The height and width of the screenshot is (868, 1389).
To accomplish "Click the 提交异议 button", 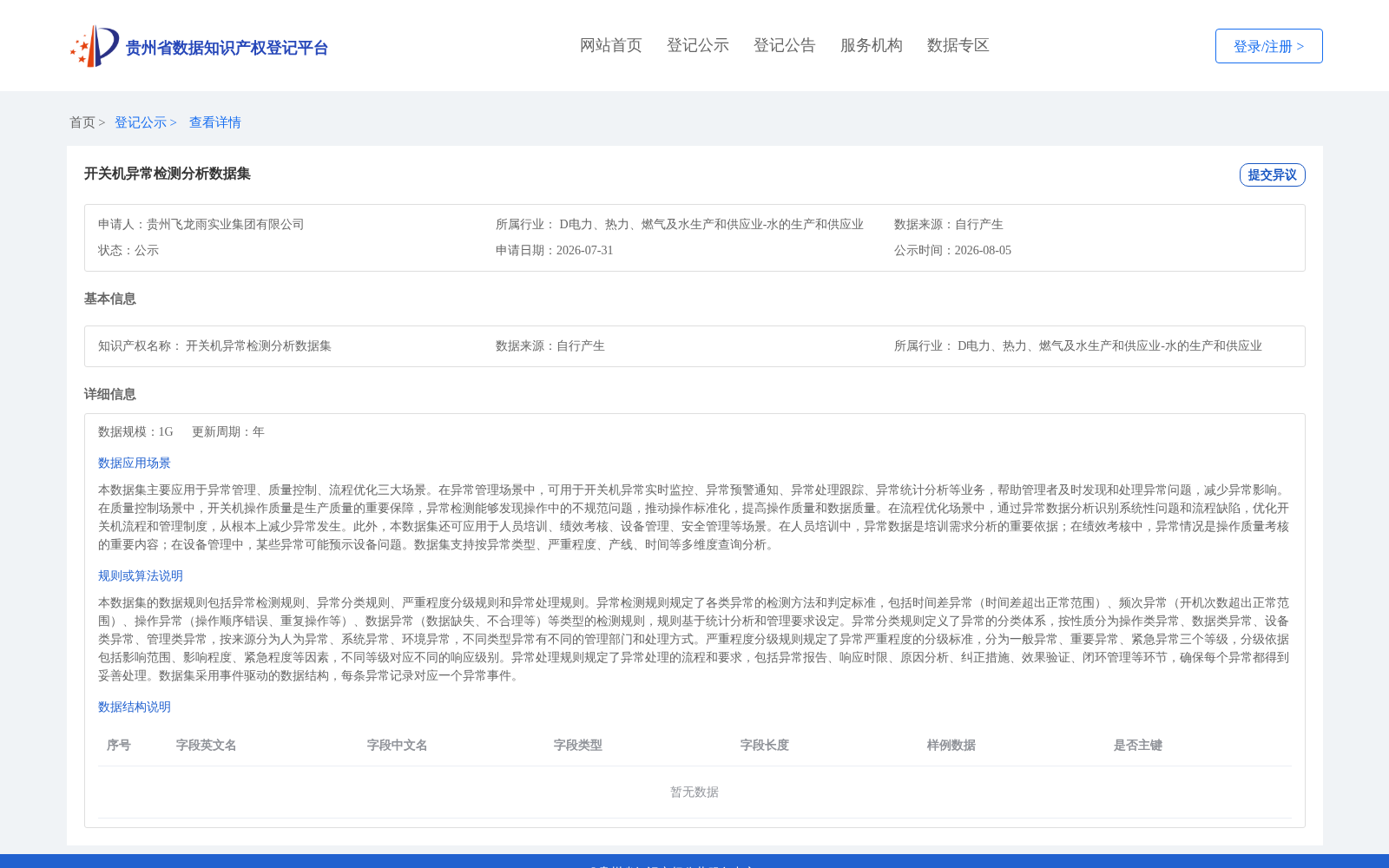I will click(1273, 174).
